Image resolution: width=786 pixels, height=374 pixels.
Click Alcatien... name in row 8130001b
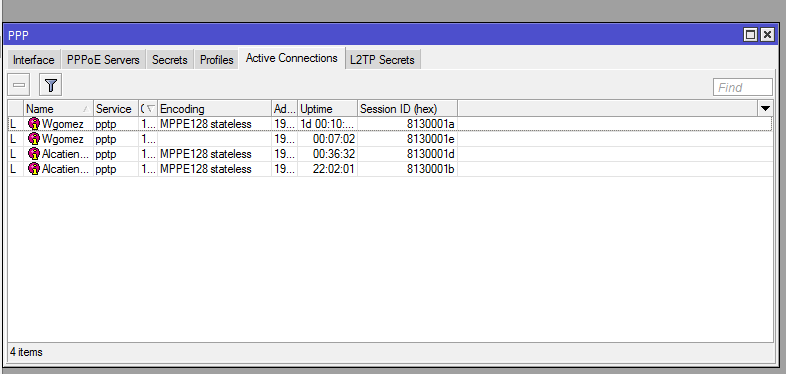pos(66,169)
